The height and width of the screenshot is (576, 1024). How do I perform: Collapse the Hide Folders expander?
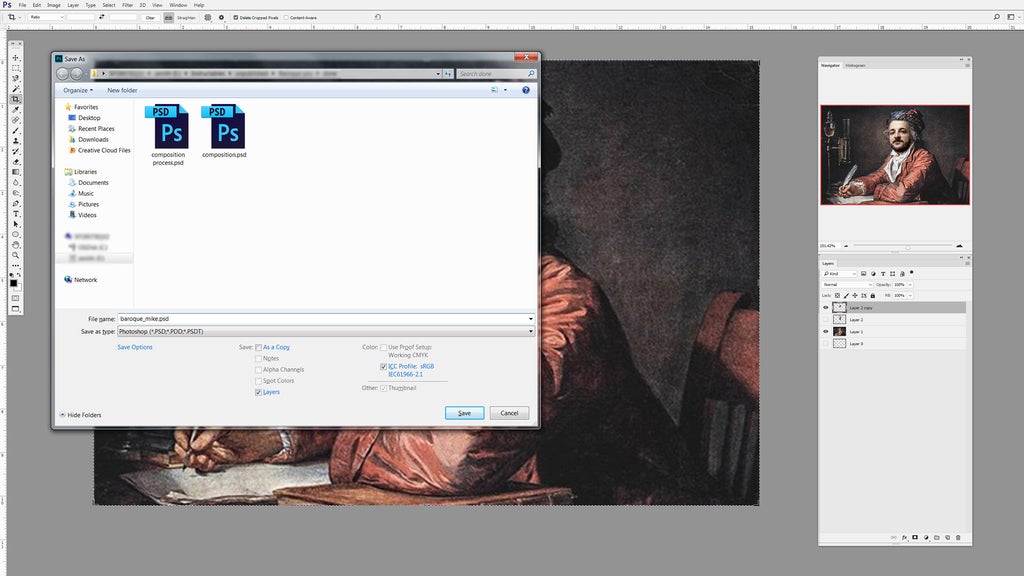tap(80, 415)
